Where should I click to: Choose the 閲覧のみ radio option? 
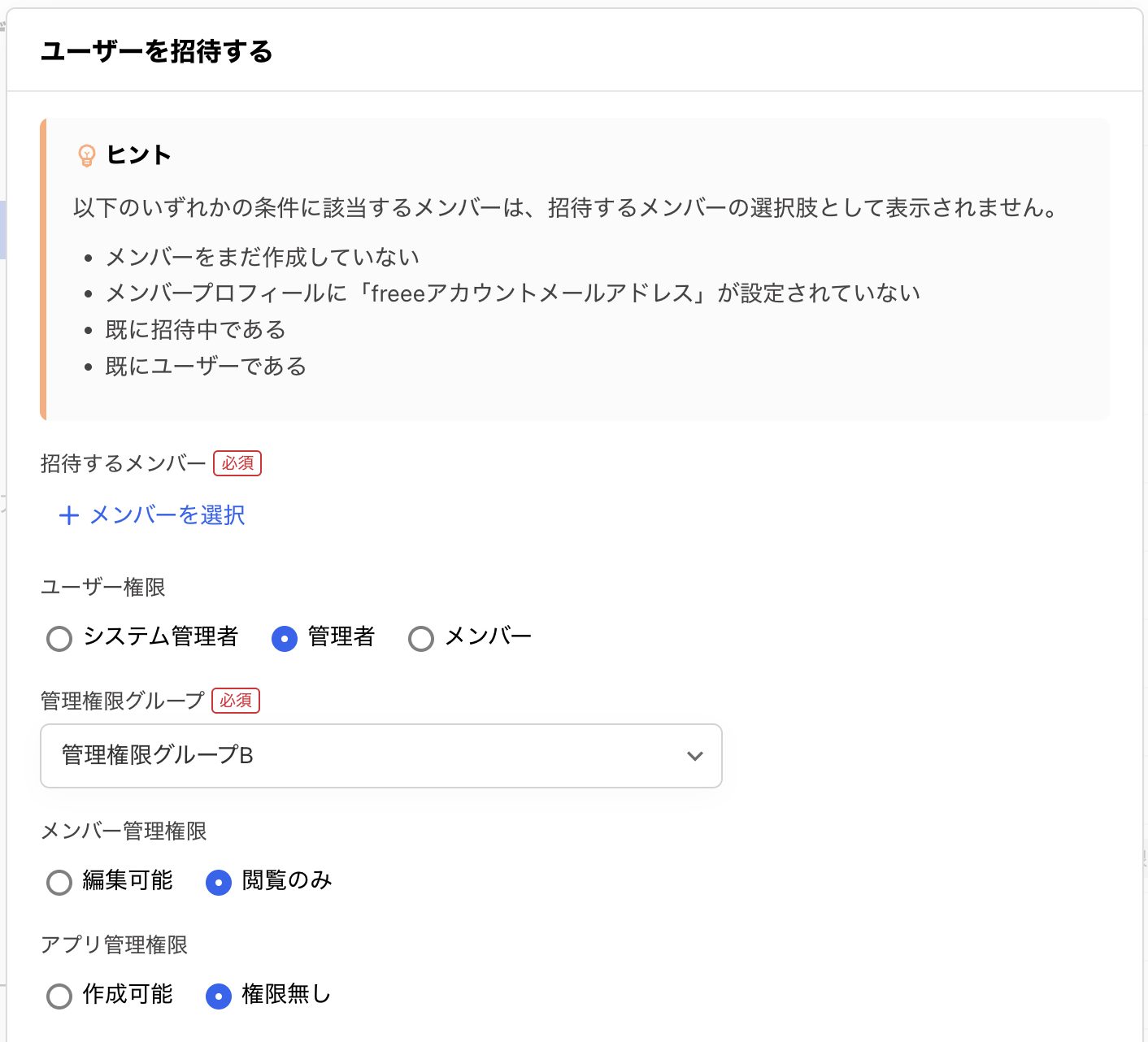219,882
